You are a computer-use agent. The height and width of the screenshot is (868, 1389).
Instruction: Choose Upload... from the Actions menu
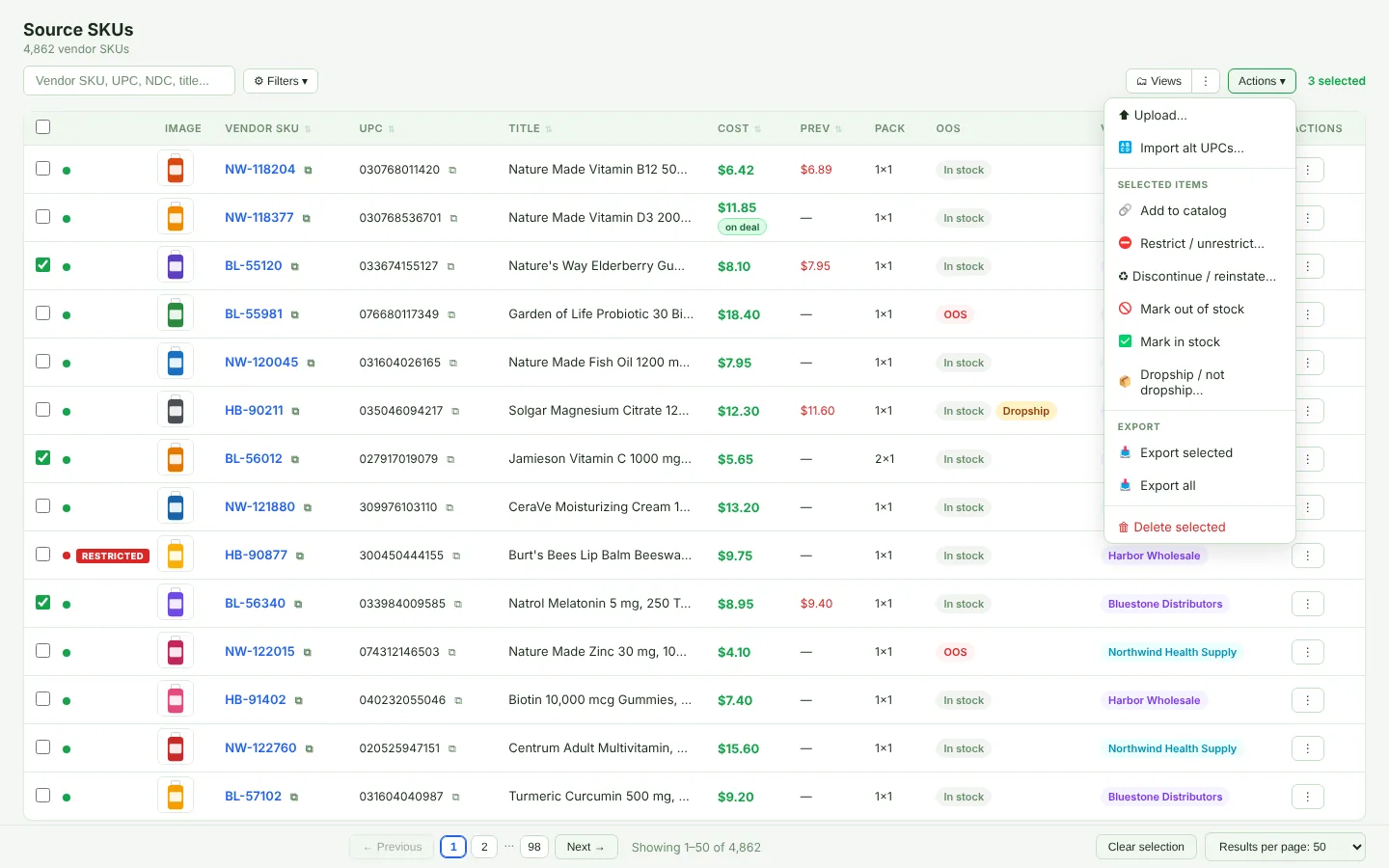(x=1200, y=116)
